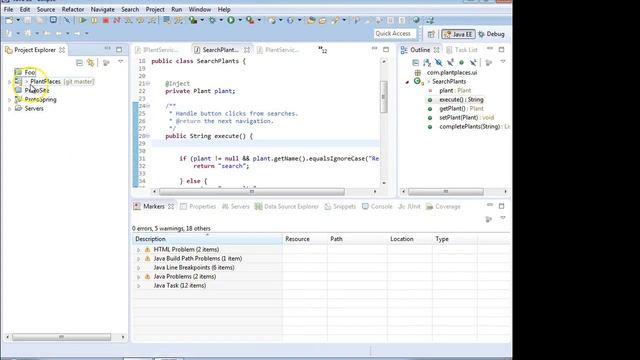Select the Java EE perspective
This screenshot has height=360, width=640.
click(x=458, y=34)
